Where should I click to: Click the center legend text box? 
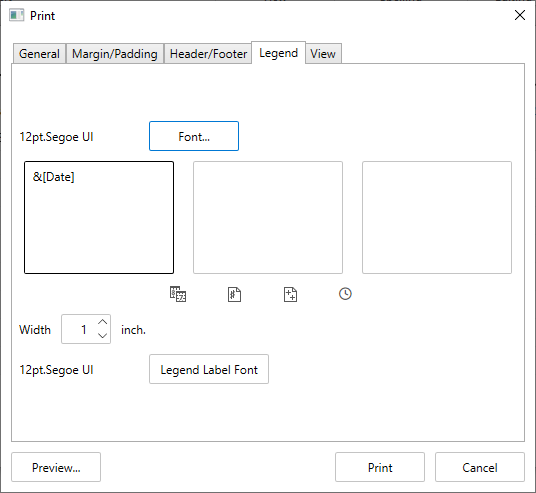pos(268,217)
